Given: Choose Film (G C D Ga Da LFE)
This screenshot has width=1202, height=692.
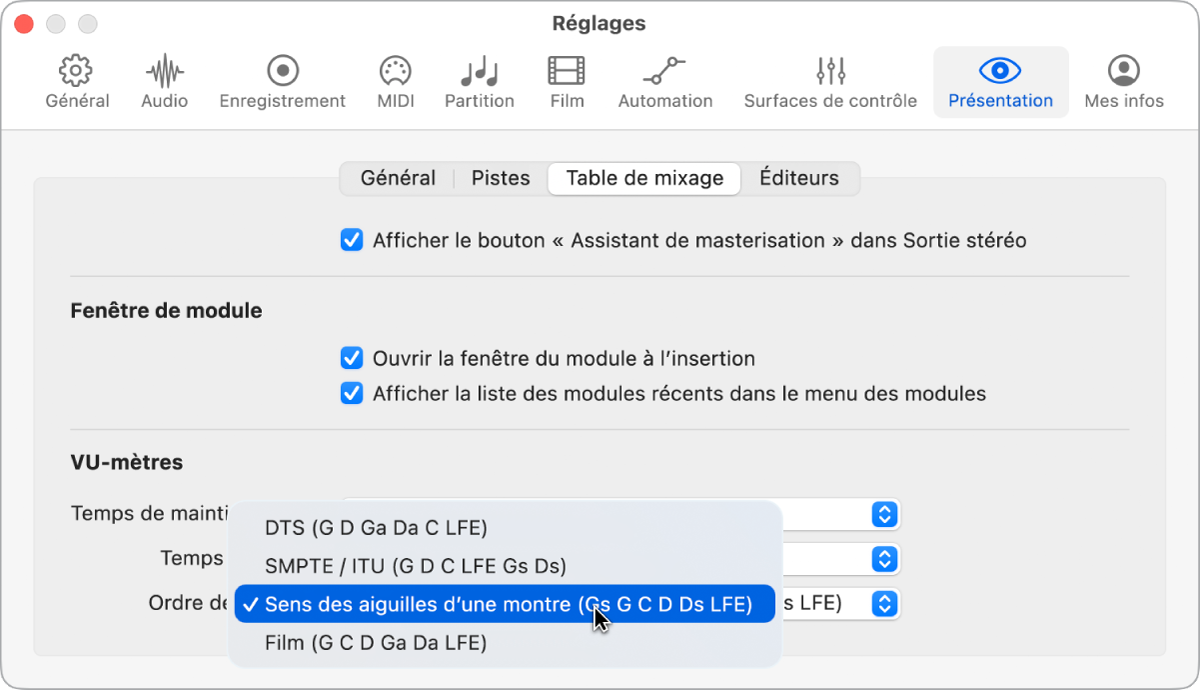Looking at the screenshot, I should [x=374, y=642].
